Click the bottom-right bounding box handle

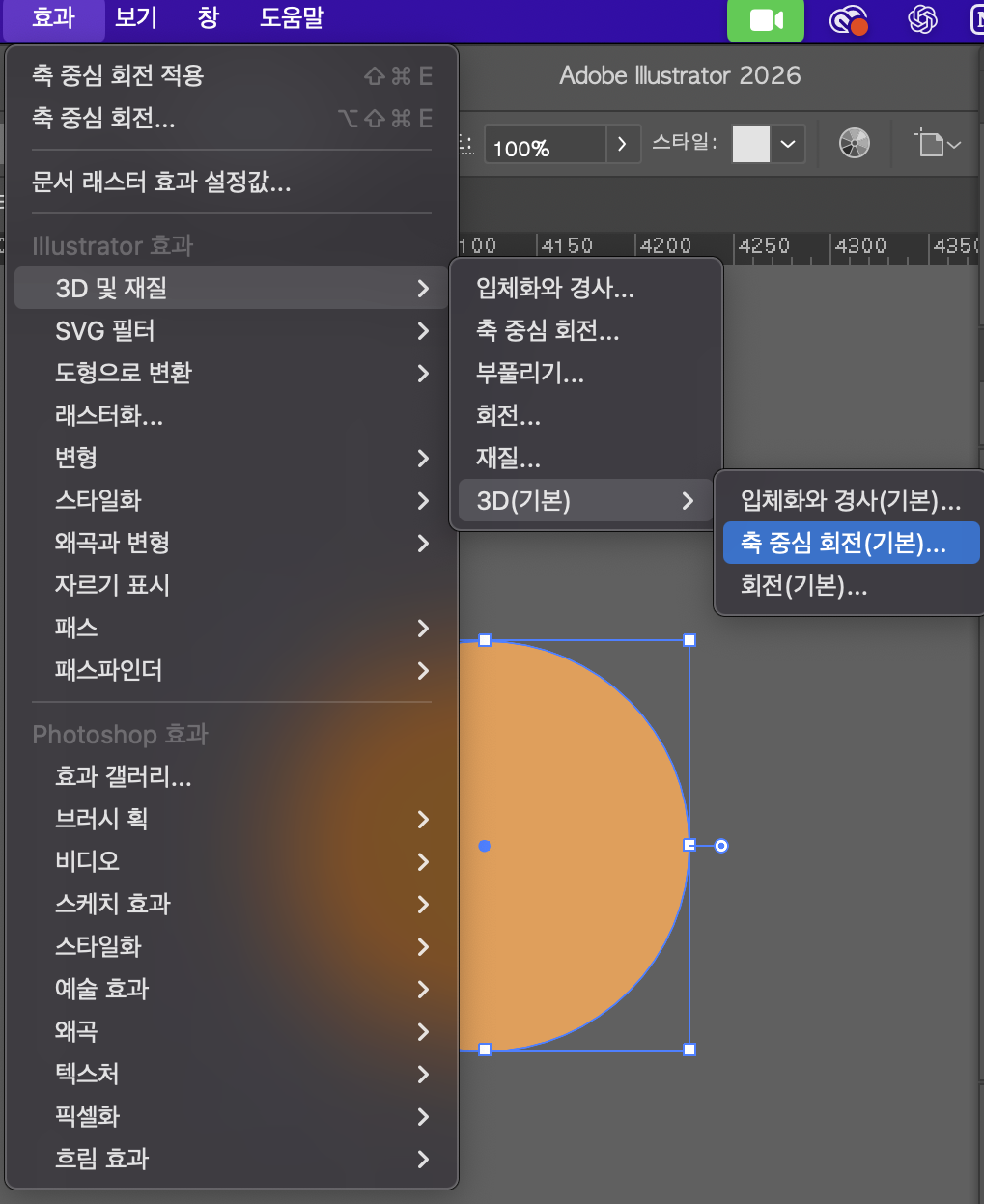pyautogui.click(x=689, y=1050)
